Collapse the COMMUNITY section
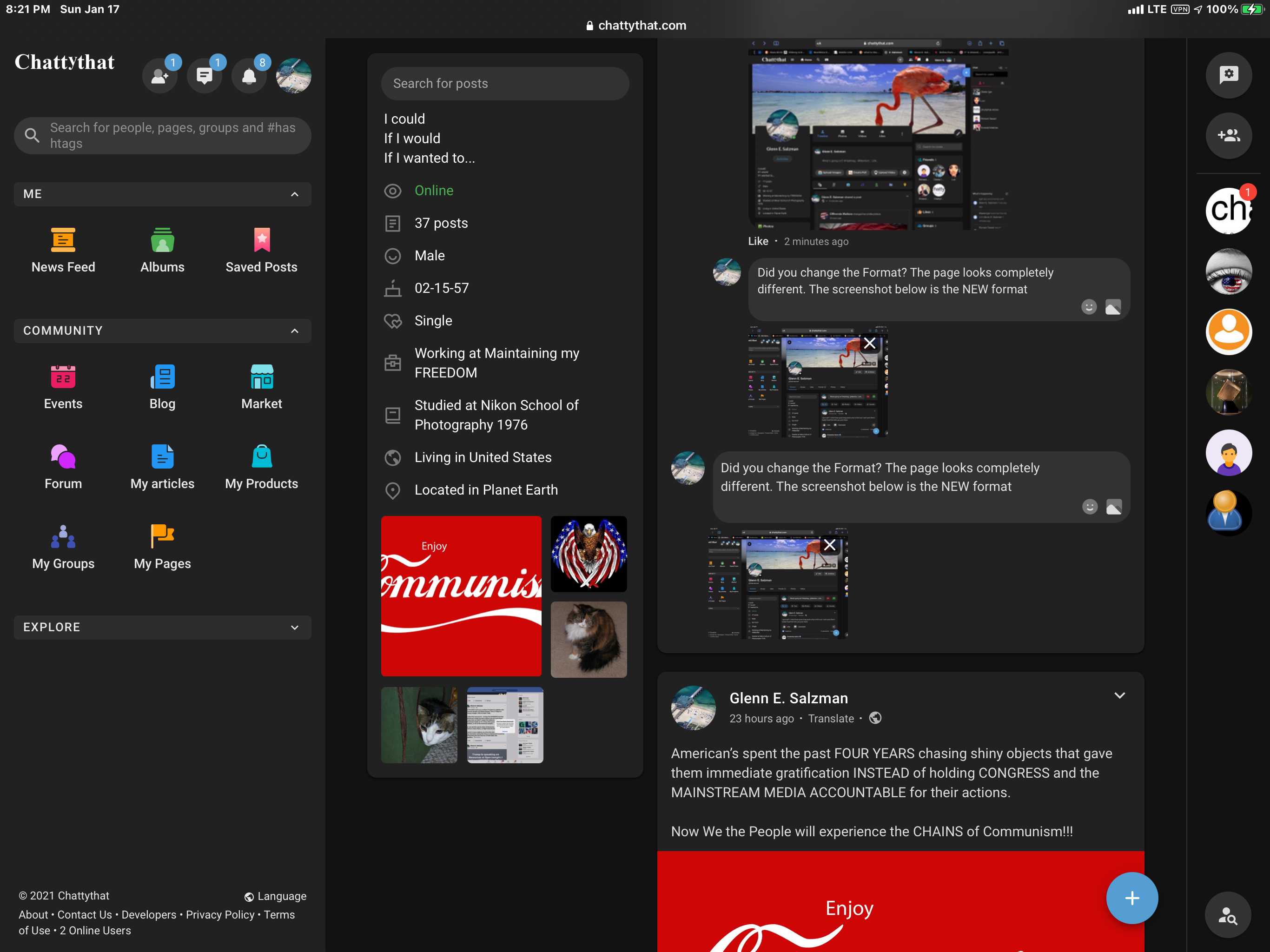Viewport: 1270px width, 952px height. (163, 331)
